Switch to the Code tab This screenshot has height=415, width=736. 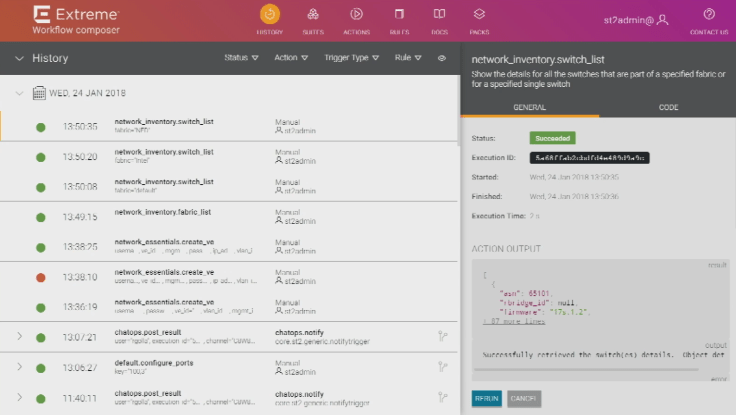(x=667, y=106)
